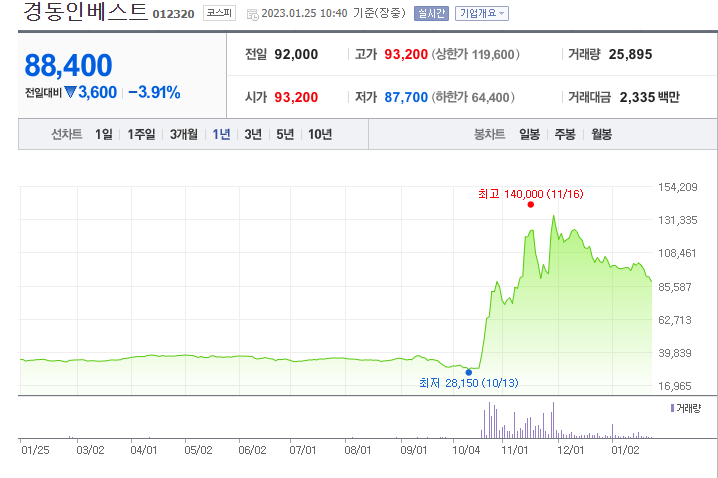Select the 1일 line chart tab
The height and width of the screenshot is (478, 718).
coord(103,134)
